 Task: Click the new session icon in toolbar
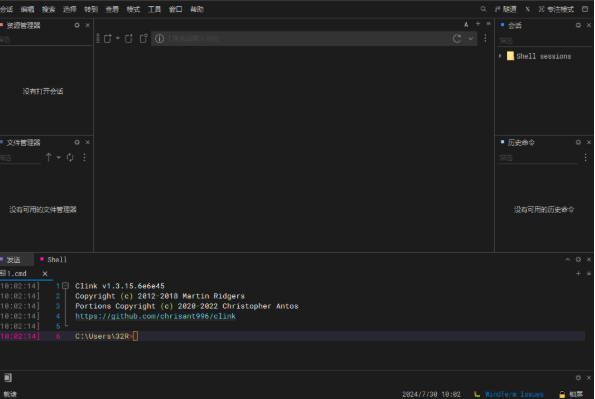pos(108,38)
